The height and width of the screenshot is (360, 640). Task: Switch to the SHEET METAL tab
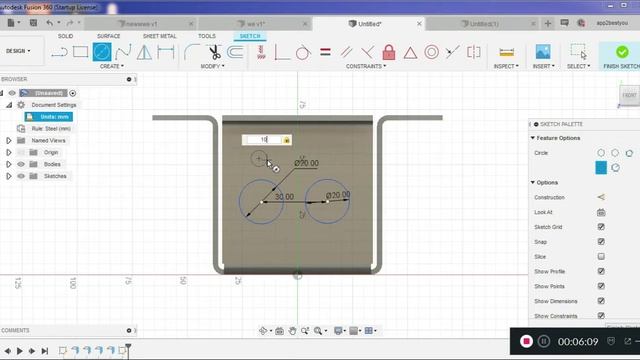[x=160, y=36]
